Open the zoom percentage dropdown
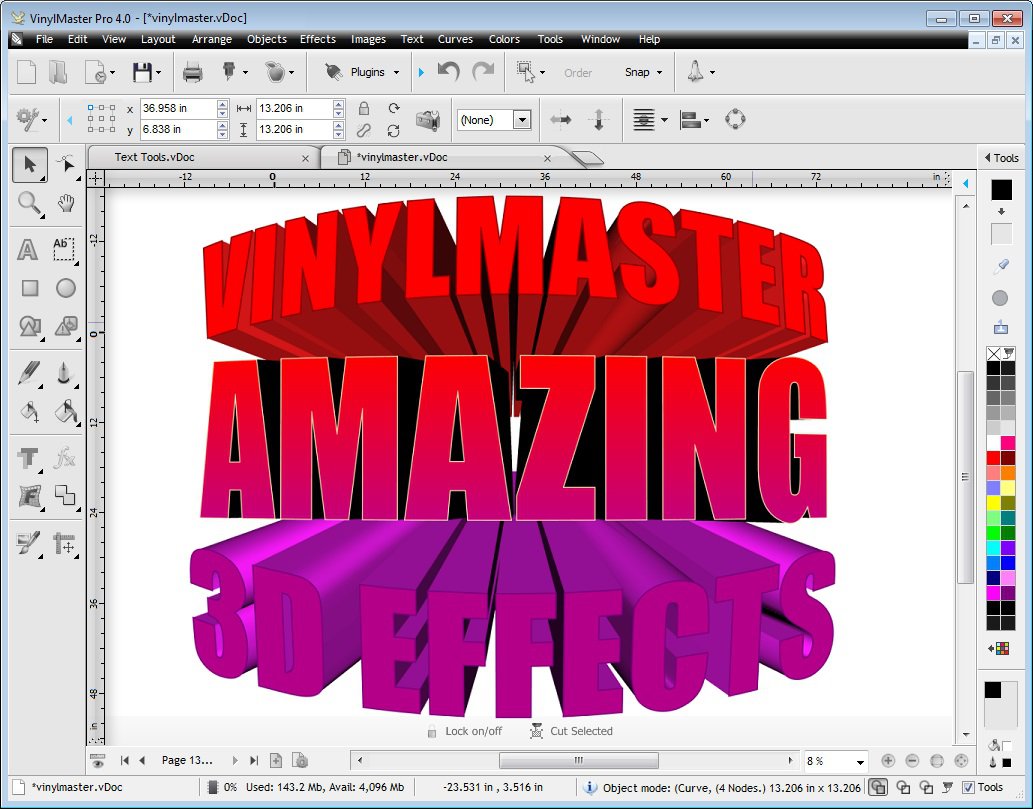Viewport: 1033px width, 809px height. pyautogui.click(x=860, y=762)
